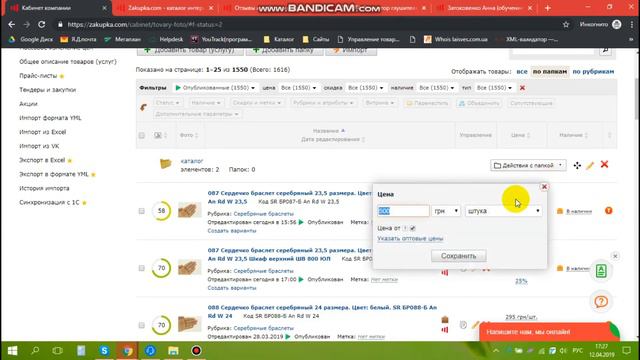Viewport: 640px width, 360px height.
Task: Switch display to по папкам
Action: (550, 71)
